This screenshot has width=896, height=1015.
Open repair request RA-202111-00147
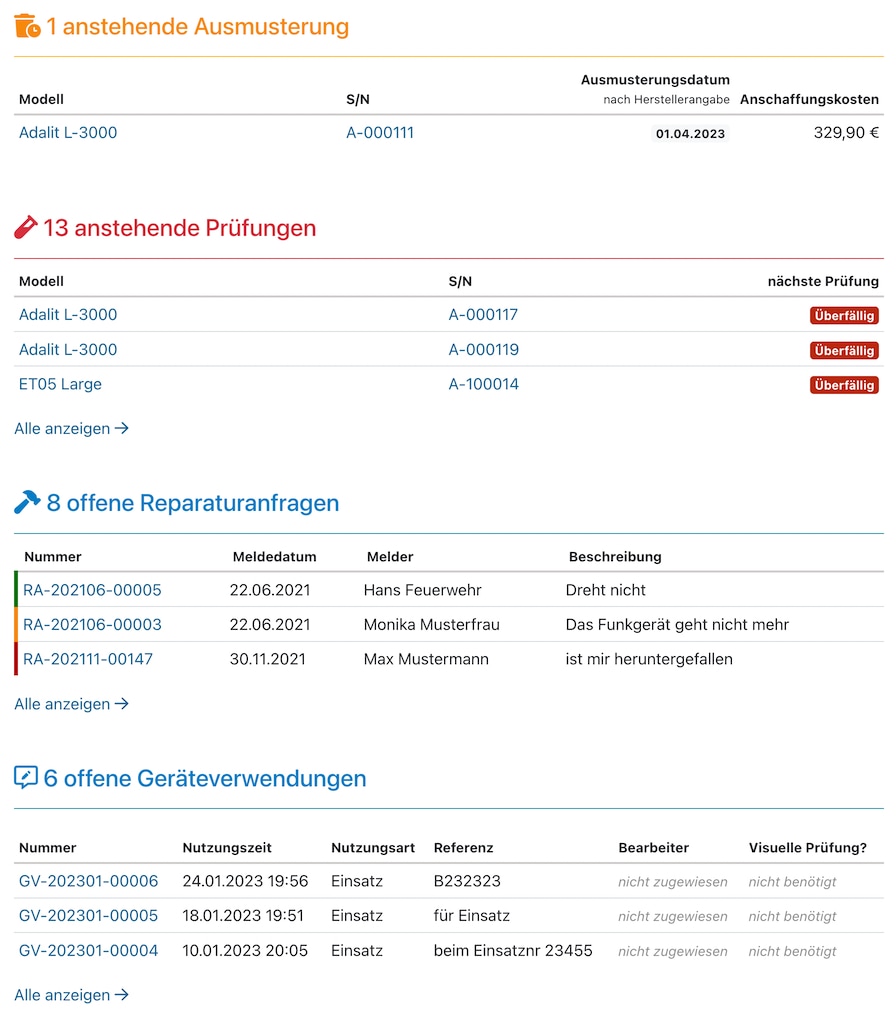coord(88,660)
